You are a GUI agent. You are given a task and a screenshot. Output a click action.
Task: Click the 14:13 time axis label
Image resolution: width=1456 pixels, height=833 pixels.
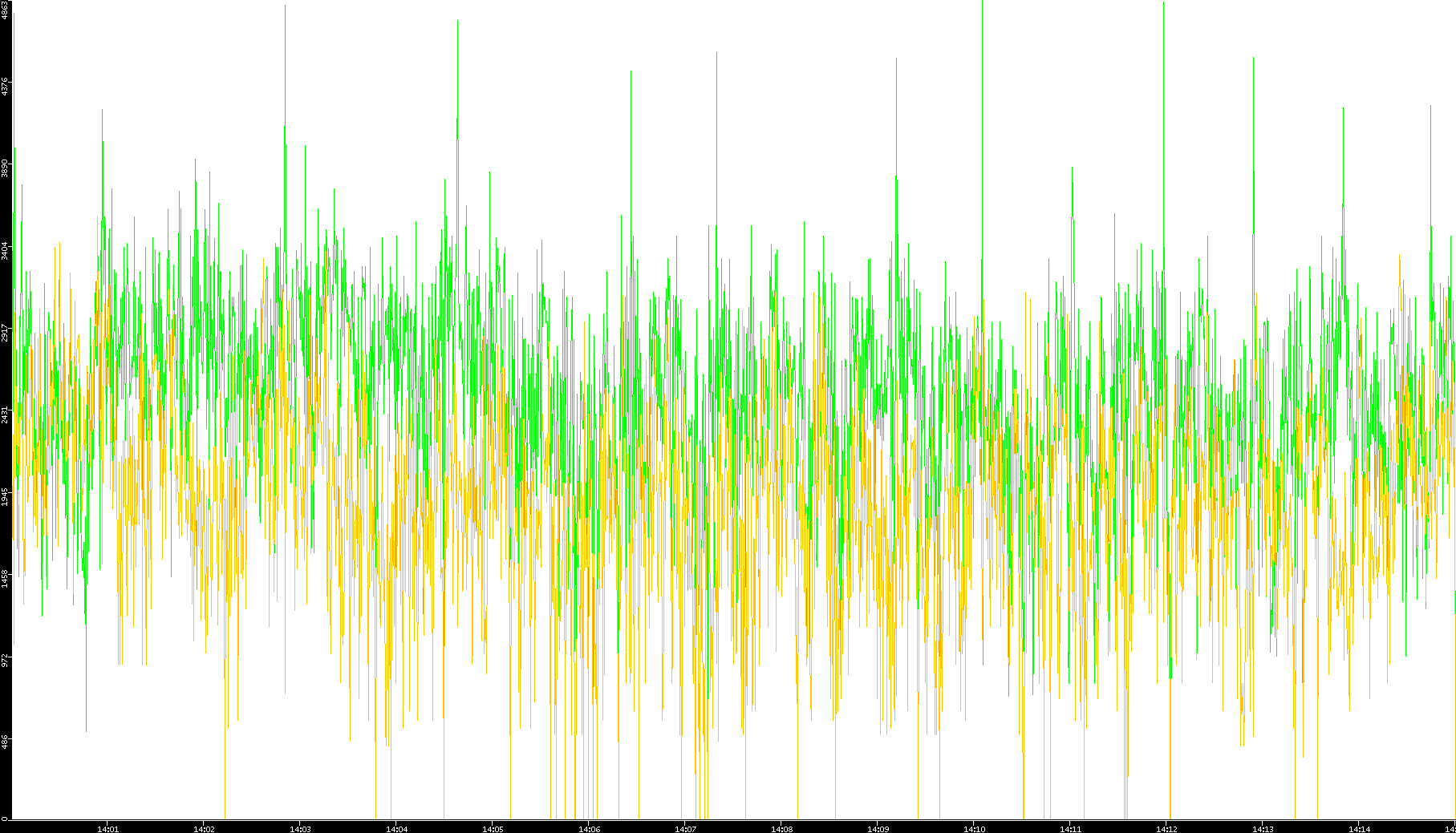(x=1263, y=829)
